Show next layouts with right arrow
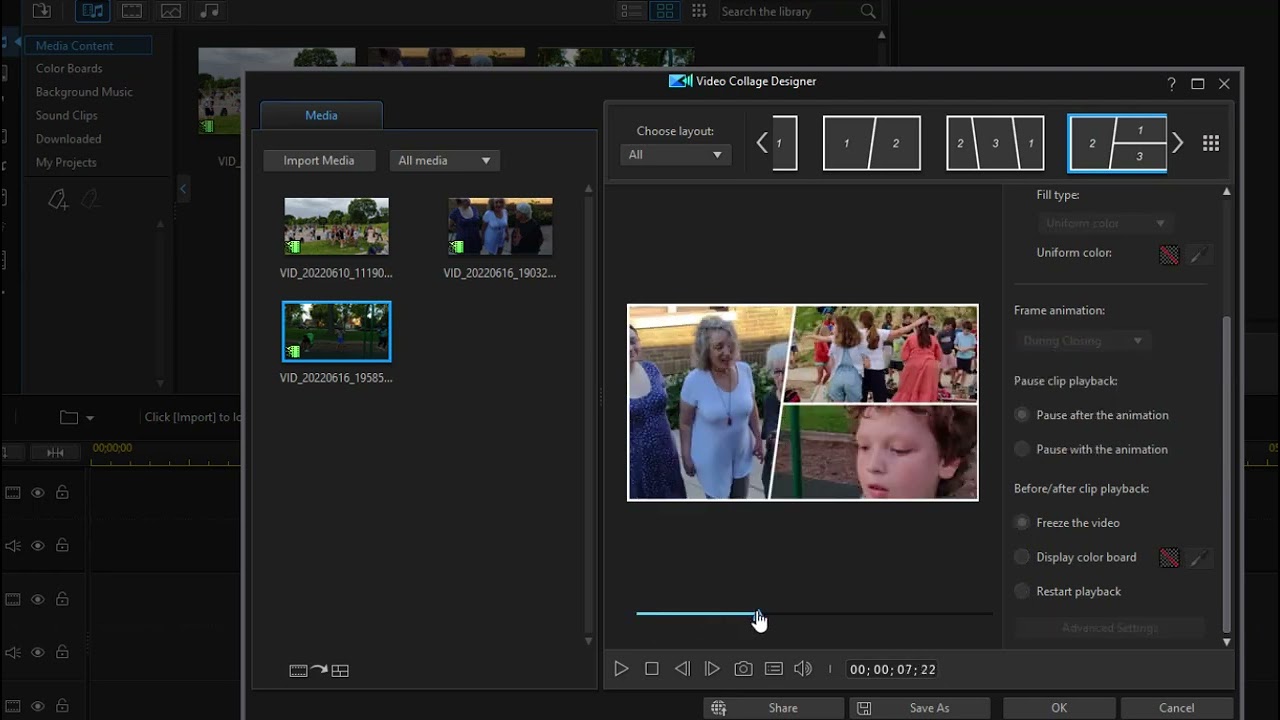 coord(1178,143)
